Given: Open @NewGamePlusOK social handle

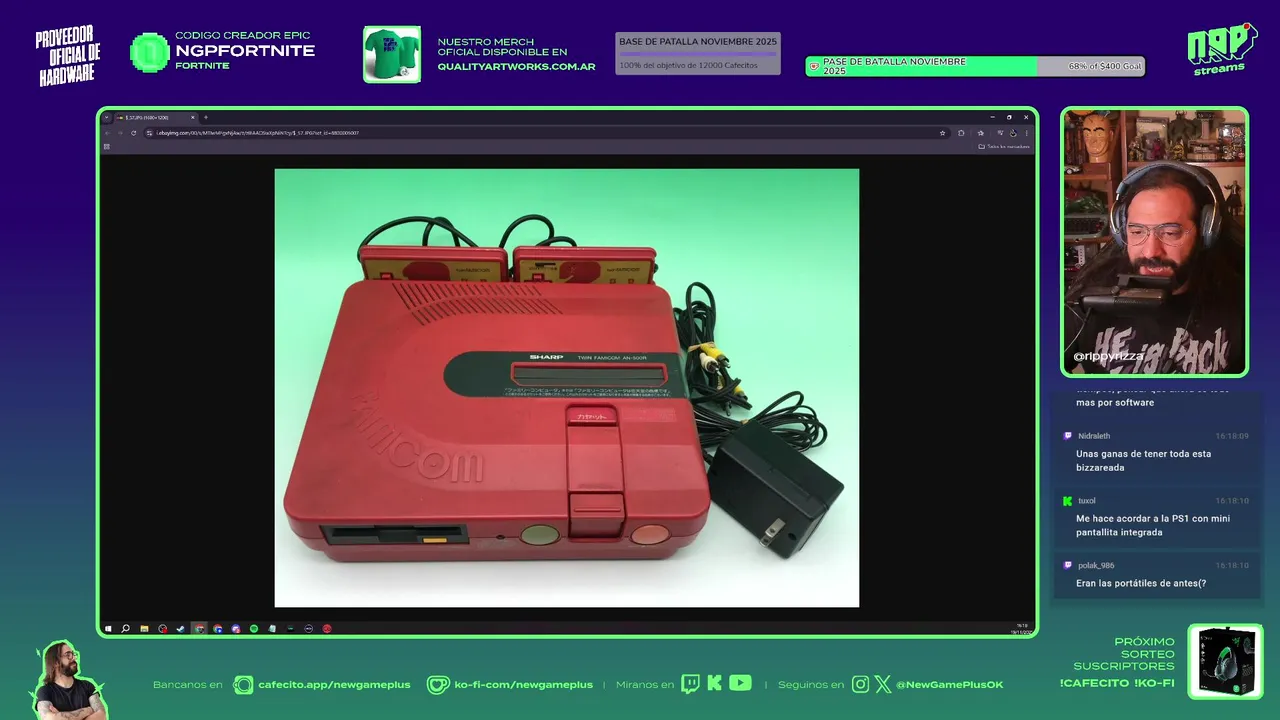Looking at the screenshot, I should [x=950, y=685].
